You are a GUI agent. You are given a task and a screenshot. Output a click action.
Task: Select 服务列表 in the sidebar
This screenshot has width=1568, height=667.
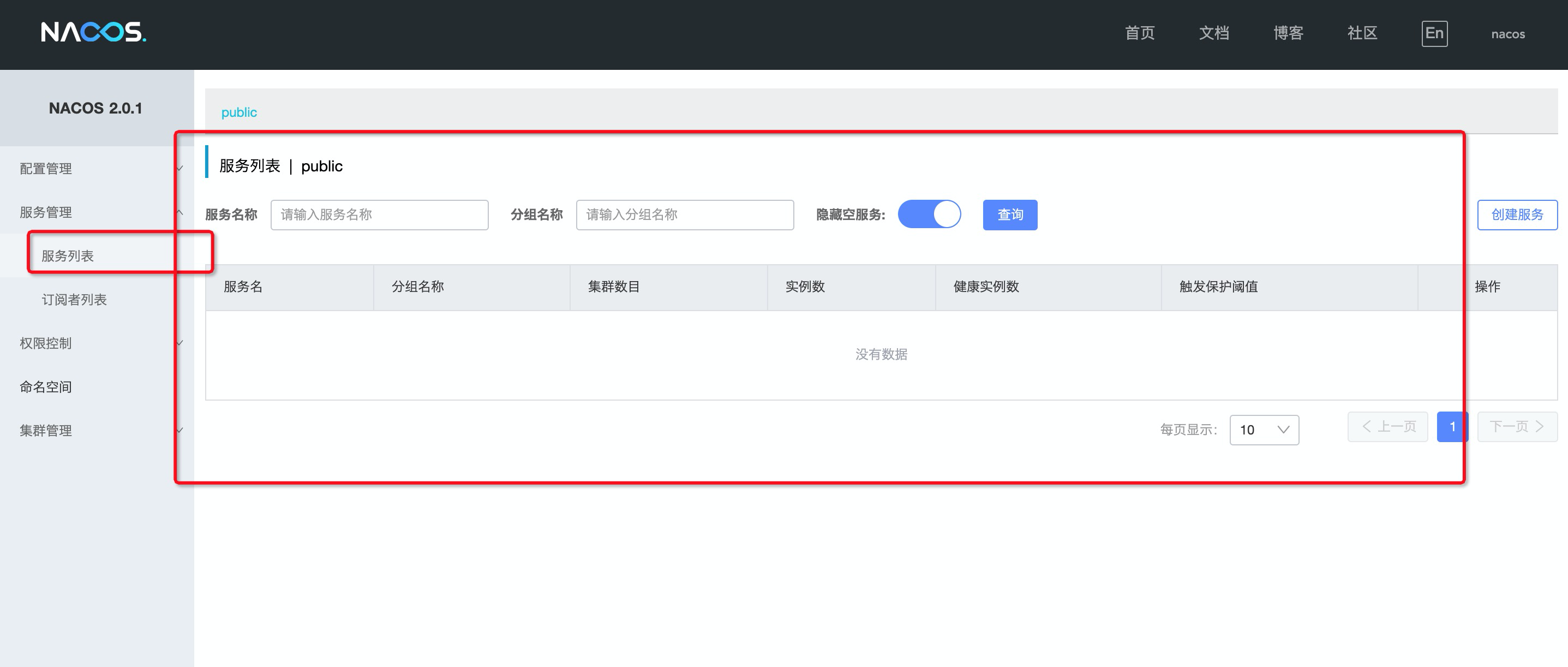(x=68, y=256)
